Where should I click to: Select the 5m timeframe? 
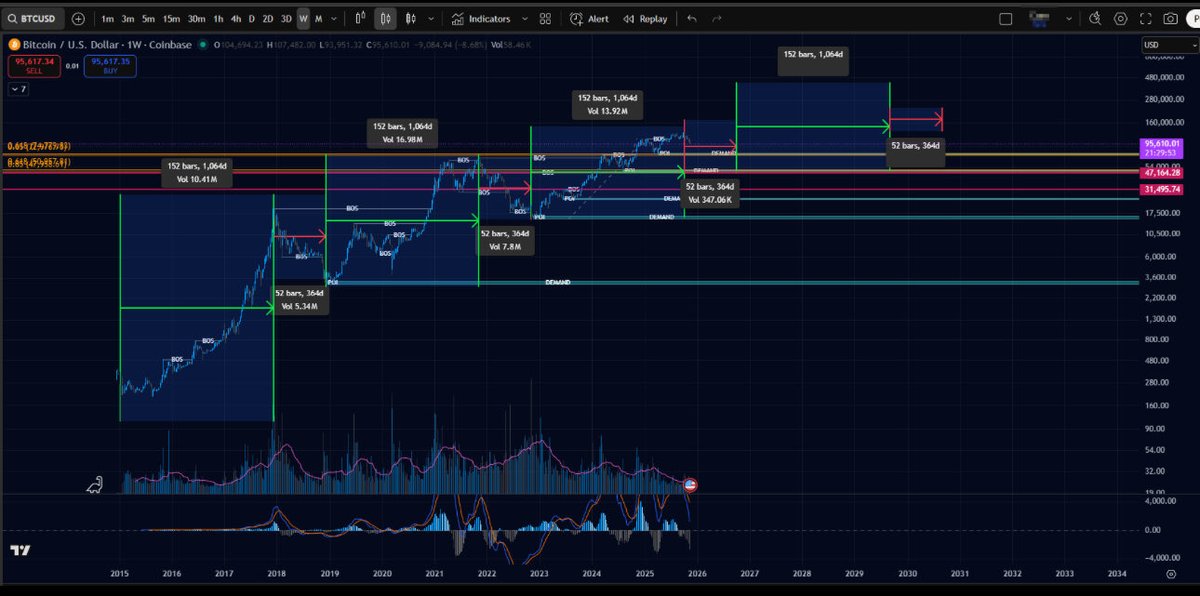[x=148, y=19]
